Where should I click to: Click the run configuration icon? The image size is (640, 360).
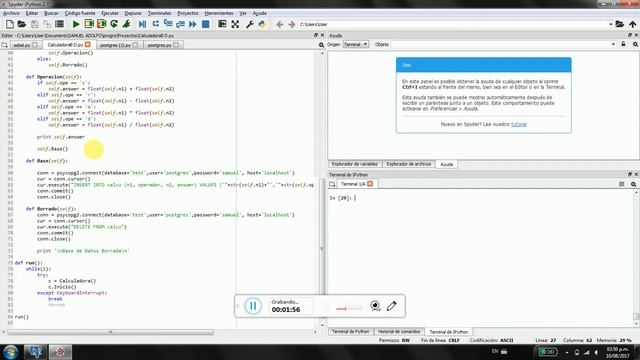click(126, 24)
